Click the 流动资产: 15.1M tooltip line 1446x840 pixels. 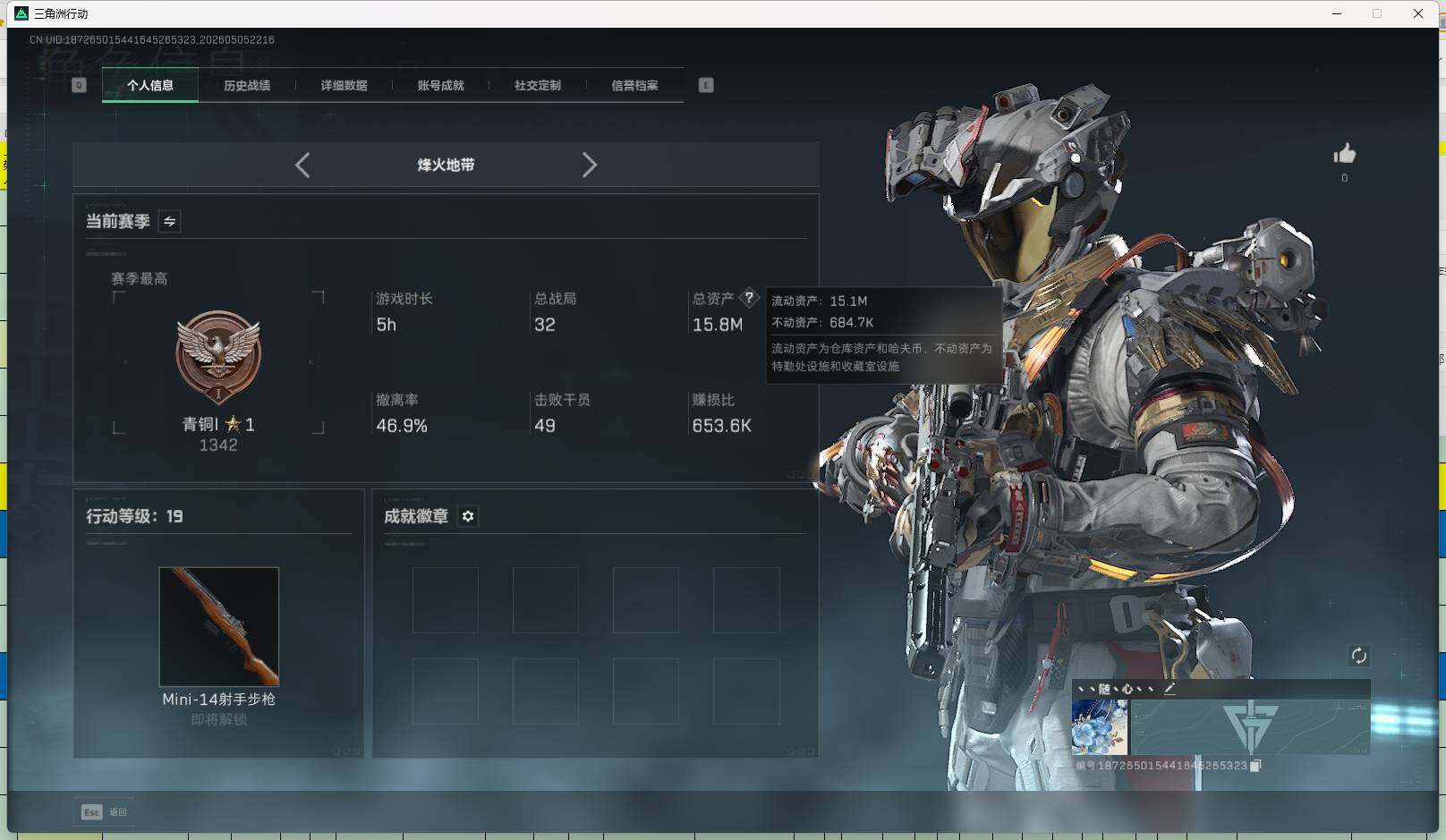point(819,301)
